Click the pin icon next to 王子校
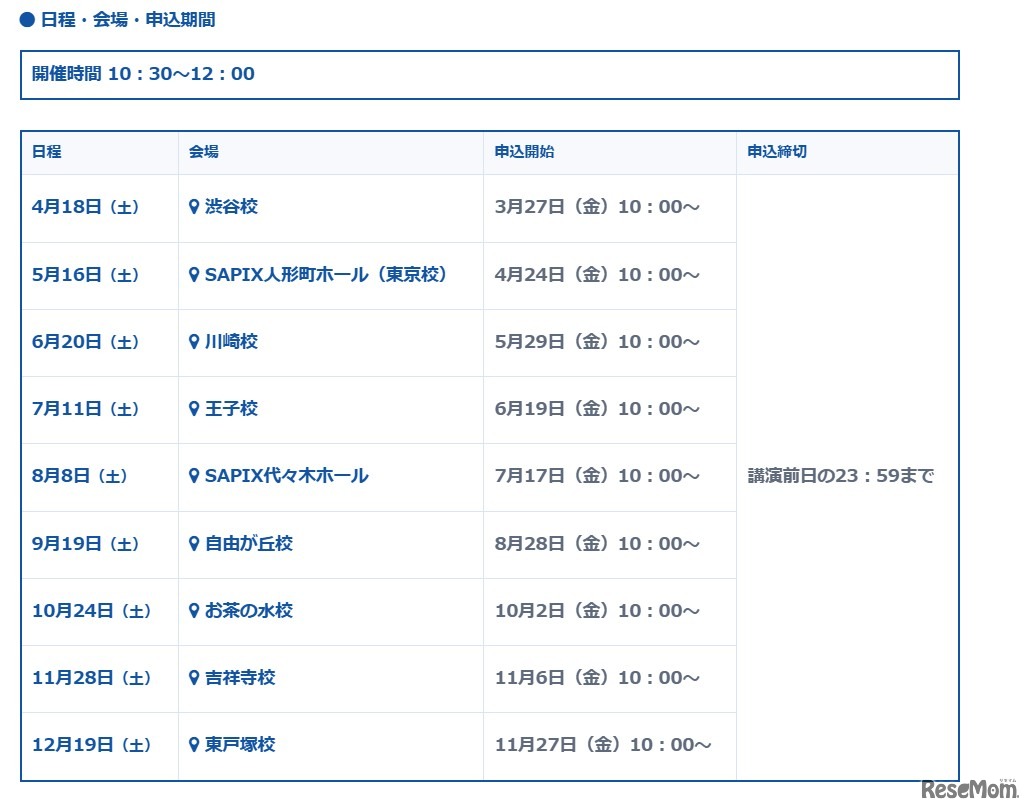 tap(195, 409)
